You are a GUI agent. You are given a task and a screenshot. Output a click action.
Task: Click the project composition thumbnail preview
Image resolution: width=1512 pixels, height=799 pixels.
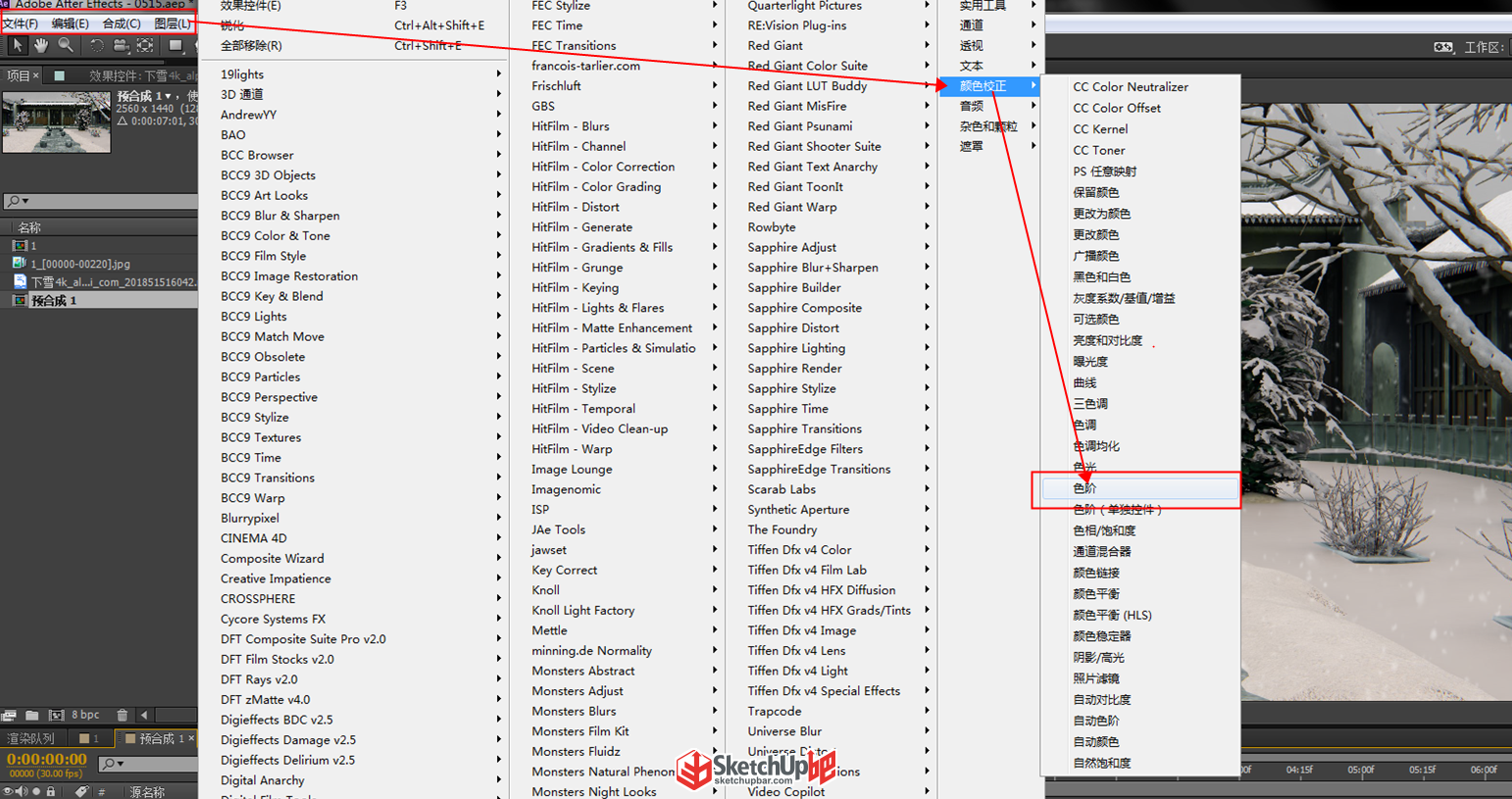[57, 122]
